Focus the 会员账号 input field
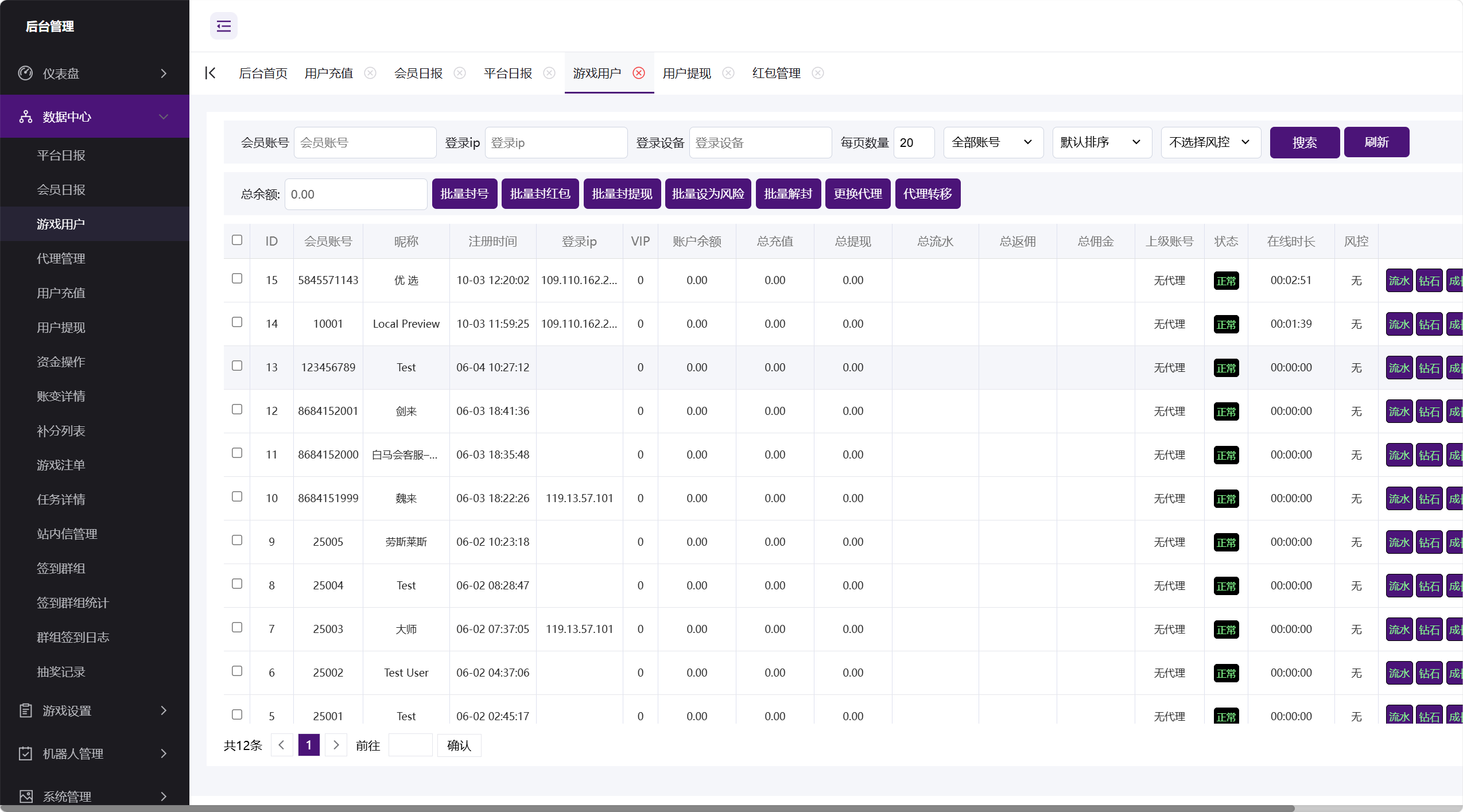This screenshot has height=812, width=1463. 365,142
